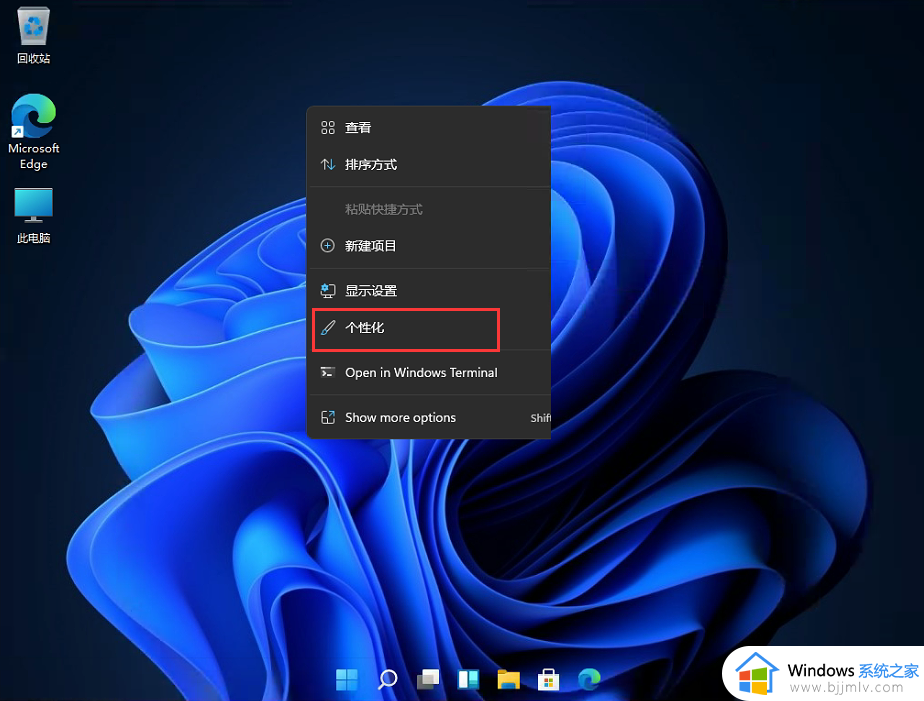Click Show more options
The width and height of the screenshot is (924, 701).
click(x=429, y=418)
